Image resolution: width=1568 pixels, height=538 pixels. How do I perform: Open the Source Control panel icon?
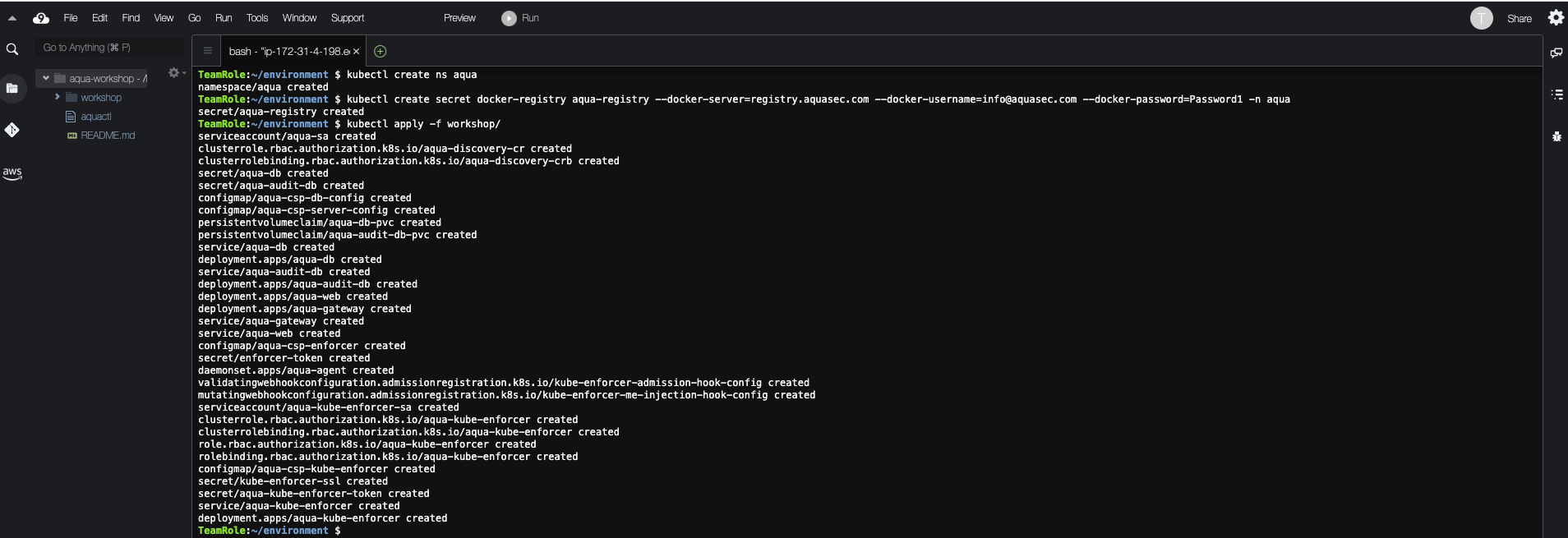(x=12, y=130)
